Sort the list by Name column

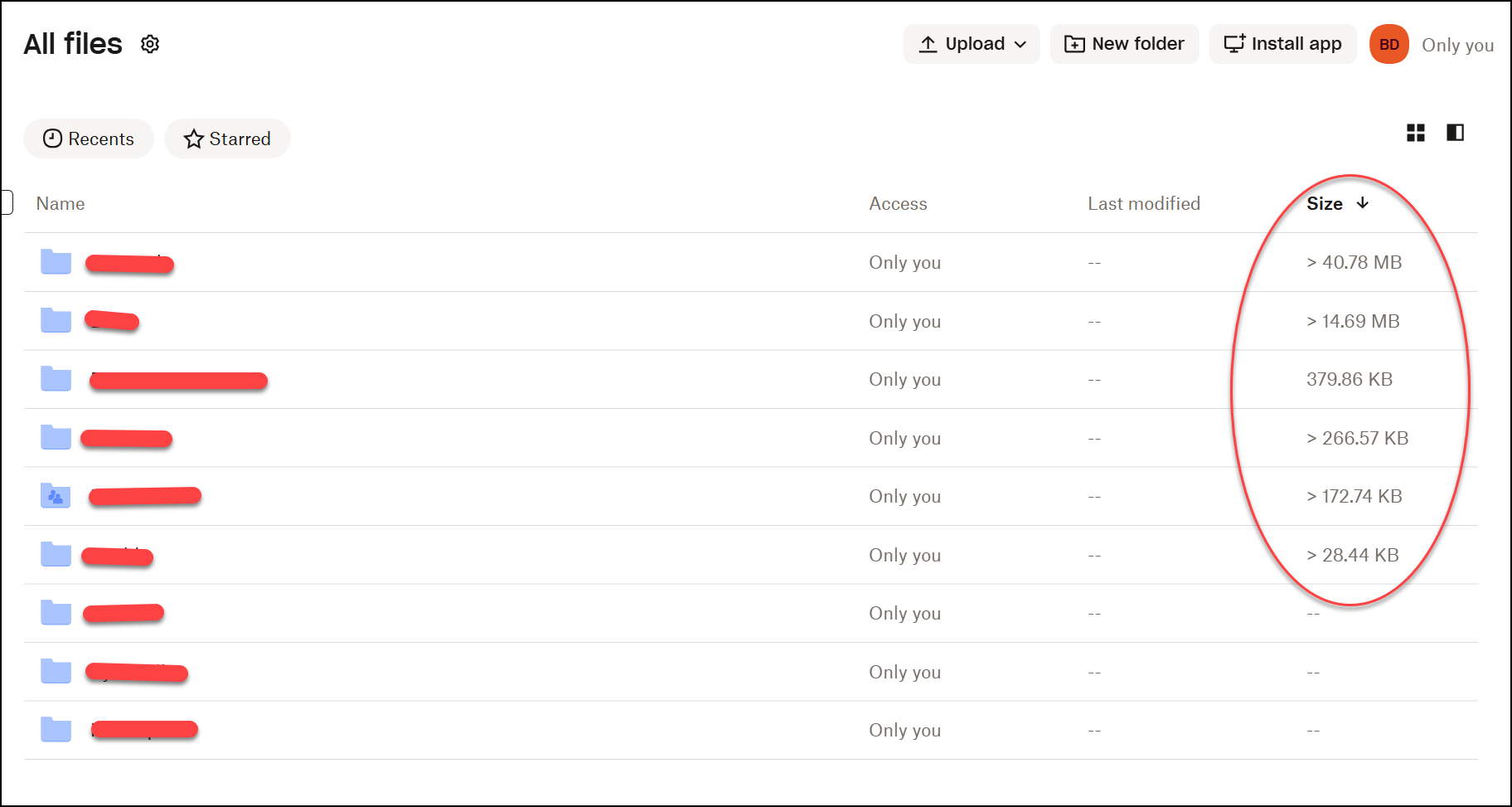[x=61, y=204]
